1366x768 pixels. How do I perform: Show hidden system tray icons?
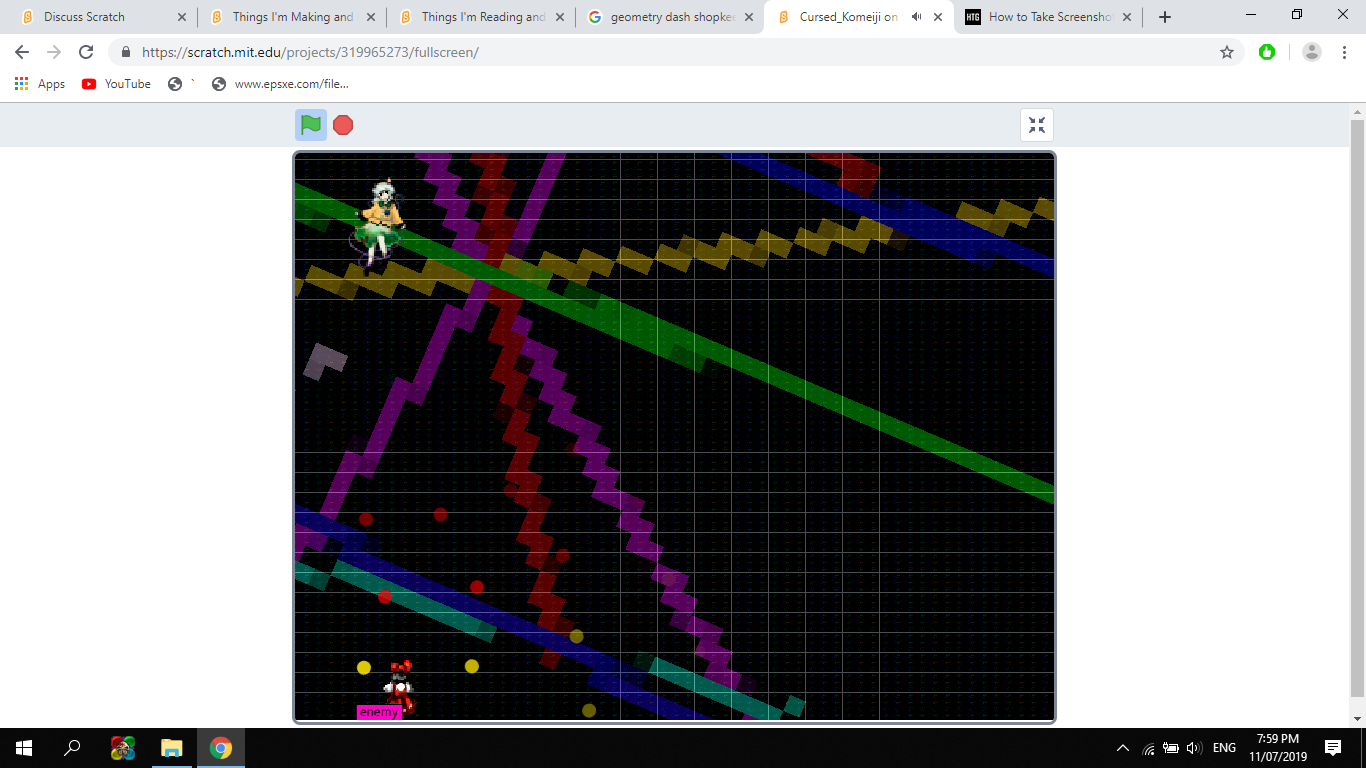pos(1123,748)
